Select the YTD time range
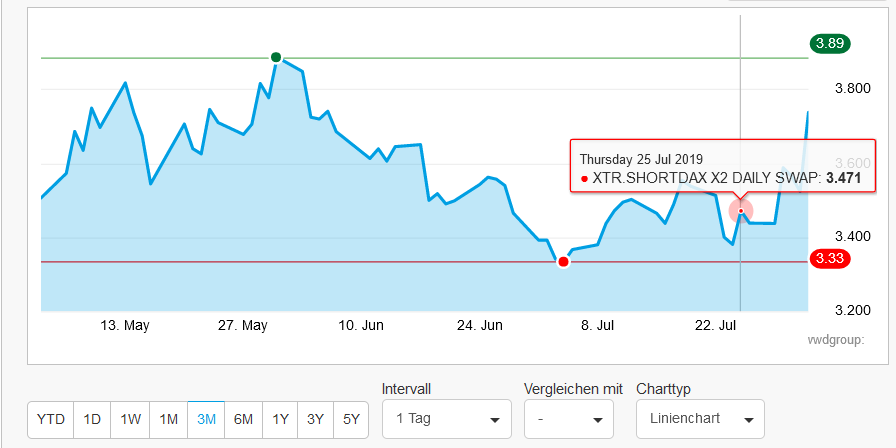The width and height of the screenshot is (896, 448). click(x=50, y=420)
